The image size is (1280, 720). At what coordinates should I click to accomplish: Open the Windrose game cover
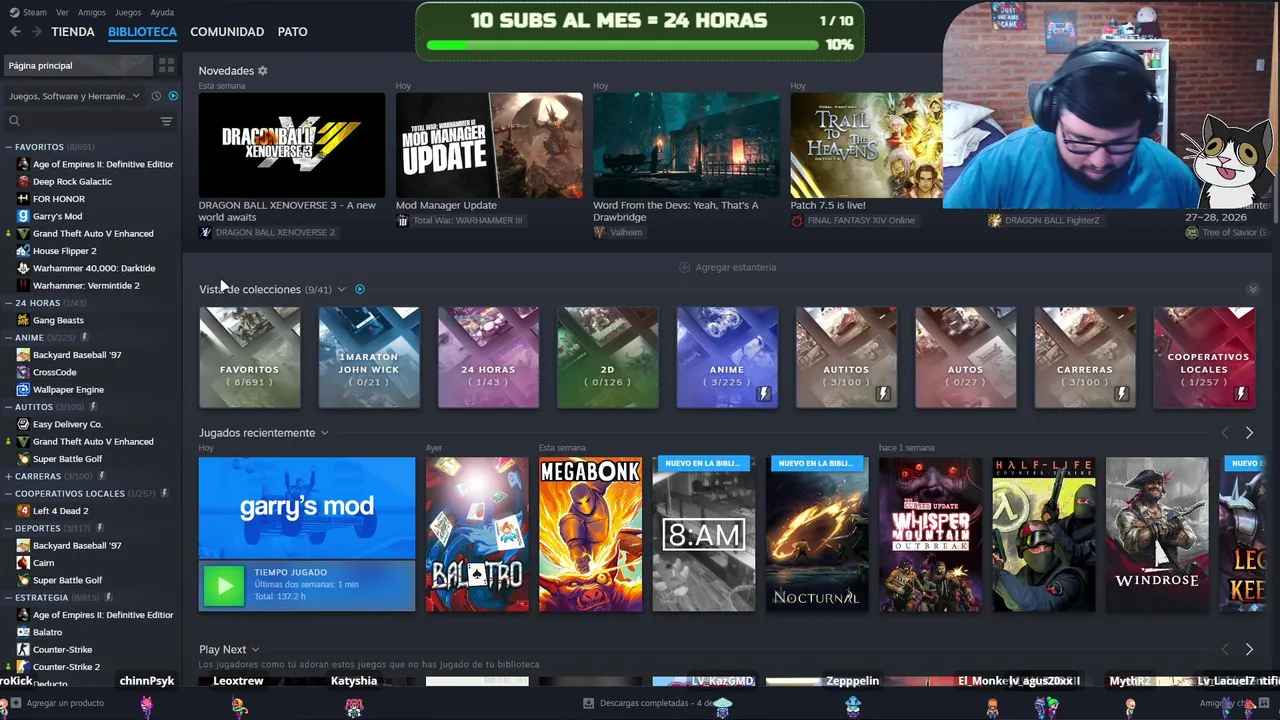pyautogui.click(x=1157, y=534)
